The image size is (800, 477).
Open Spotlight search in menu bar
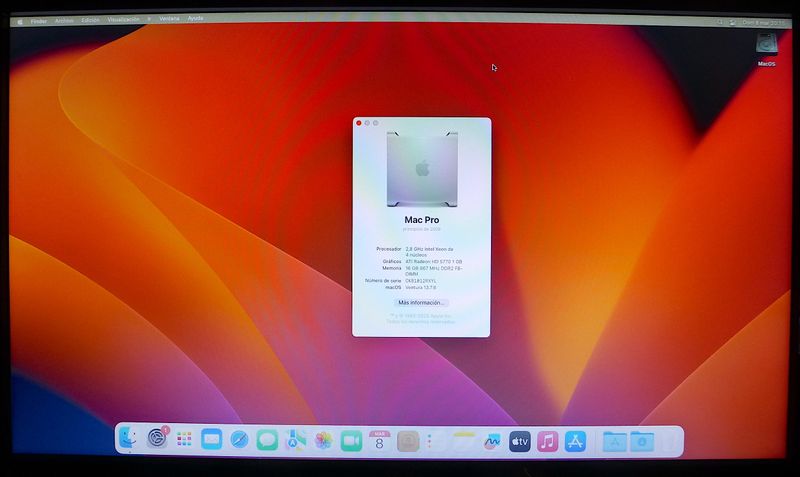tap(720, 22)
